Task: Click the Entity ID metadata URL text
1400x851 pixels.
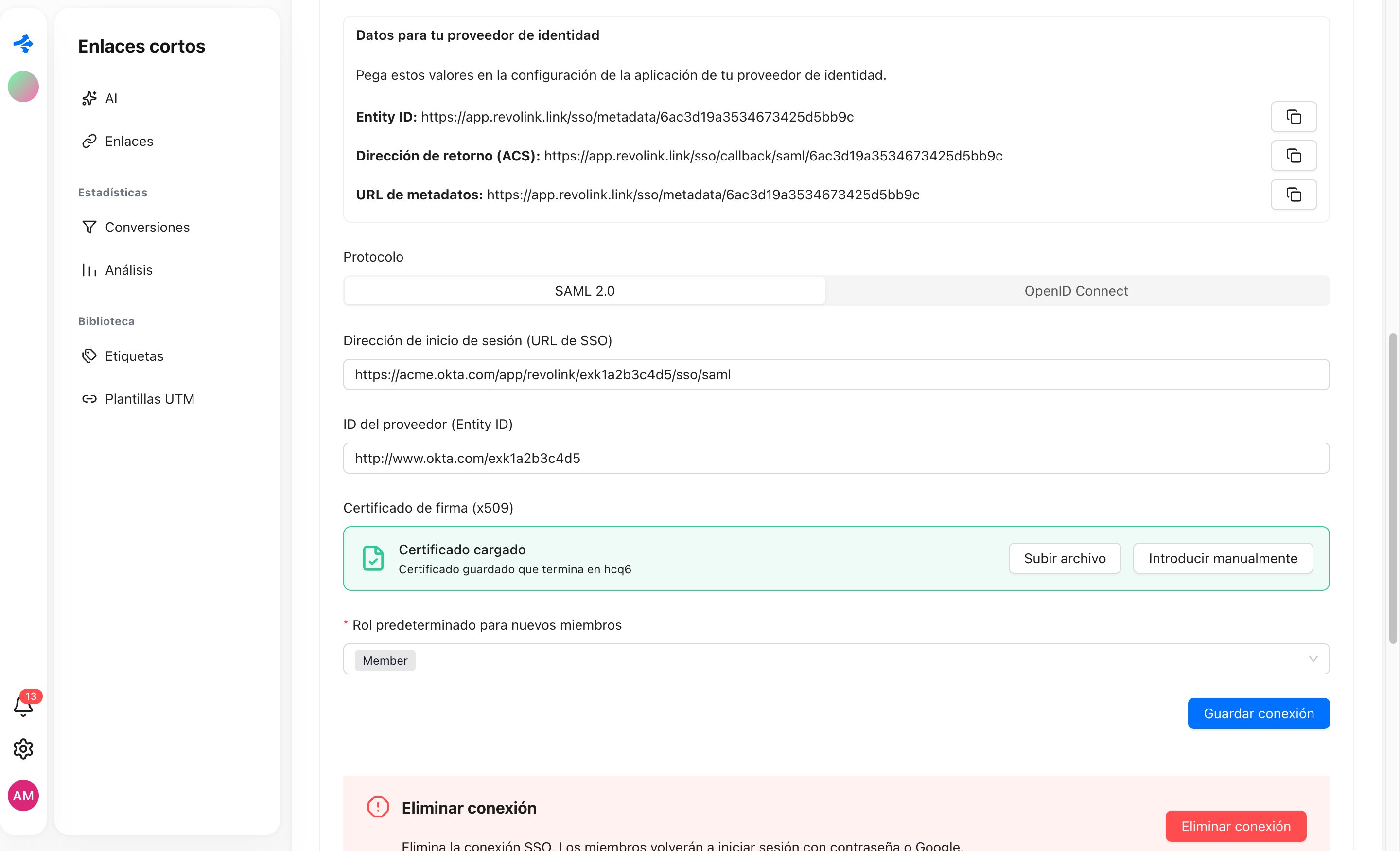Action: tap(637, 117)
